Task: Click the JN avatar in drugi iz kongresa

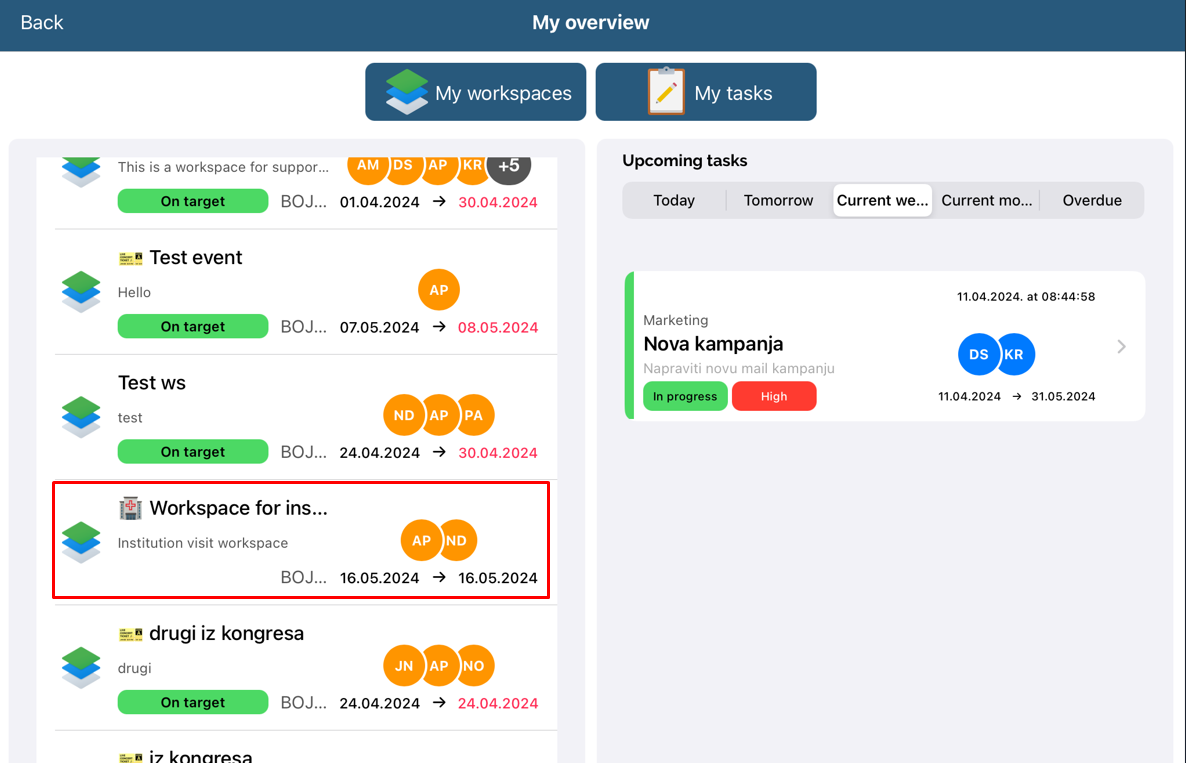Action: click(404, 666)
